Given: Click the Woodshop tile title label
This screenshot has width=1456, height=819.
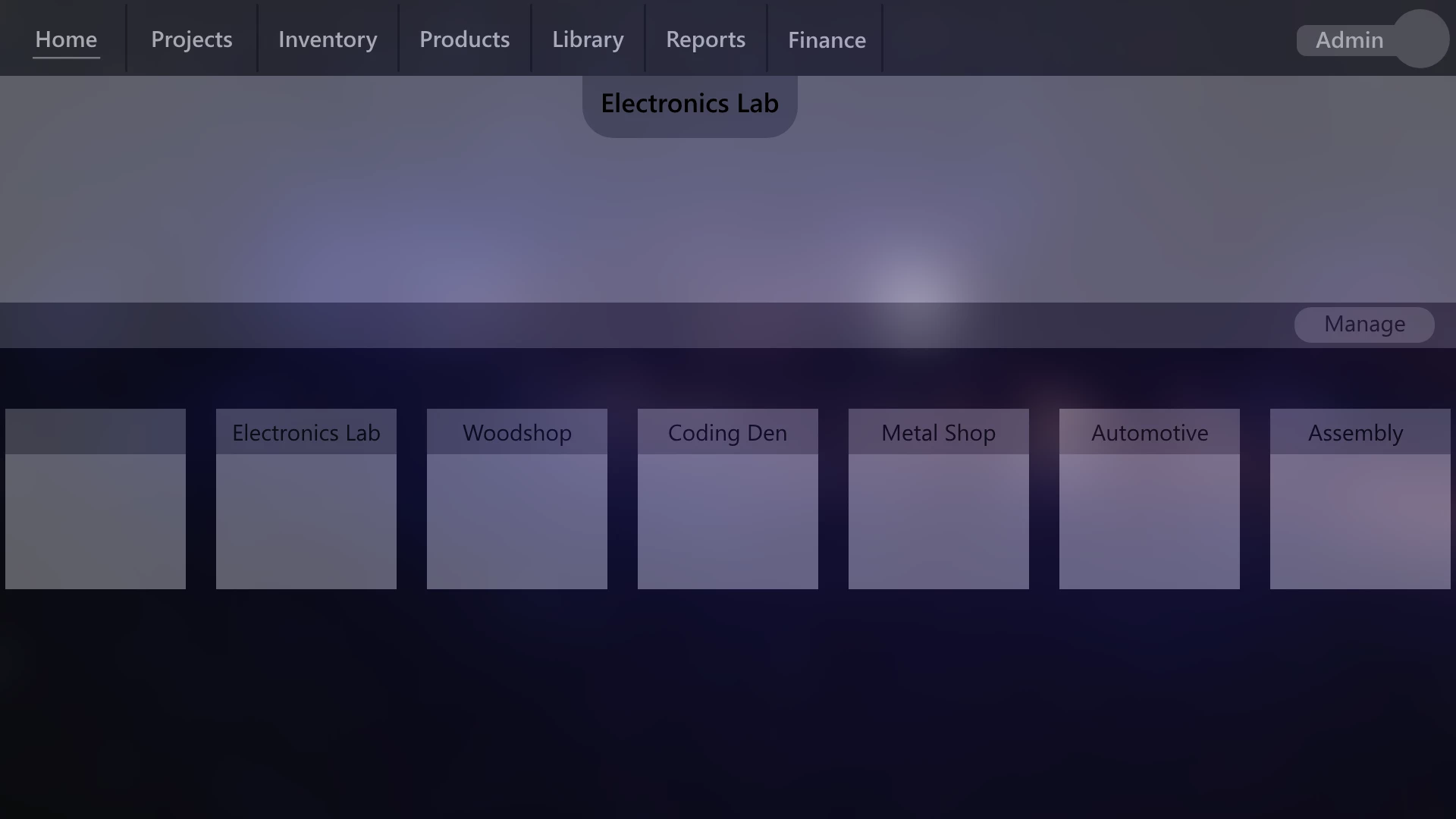Looking at the screenshot, I should coord(517,432).
